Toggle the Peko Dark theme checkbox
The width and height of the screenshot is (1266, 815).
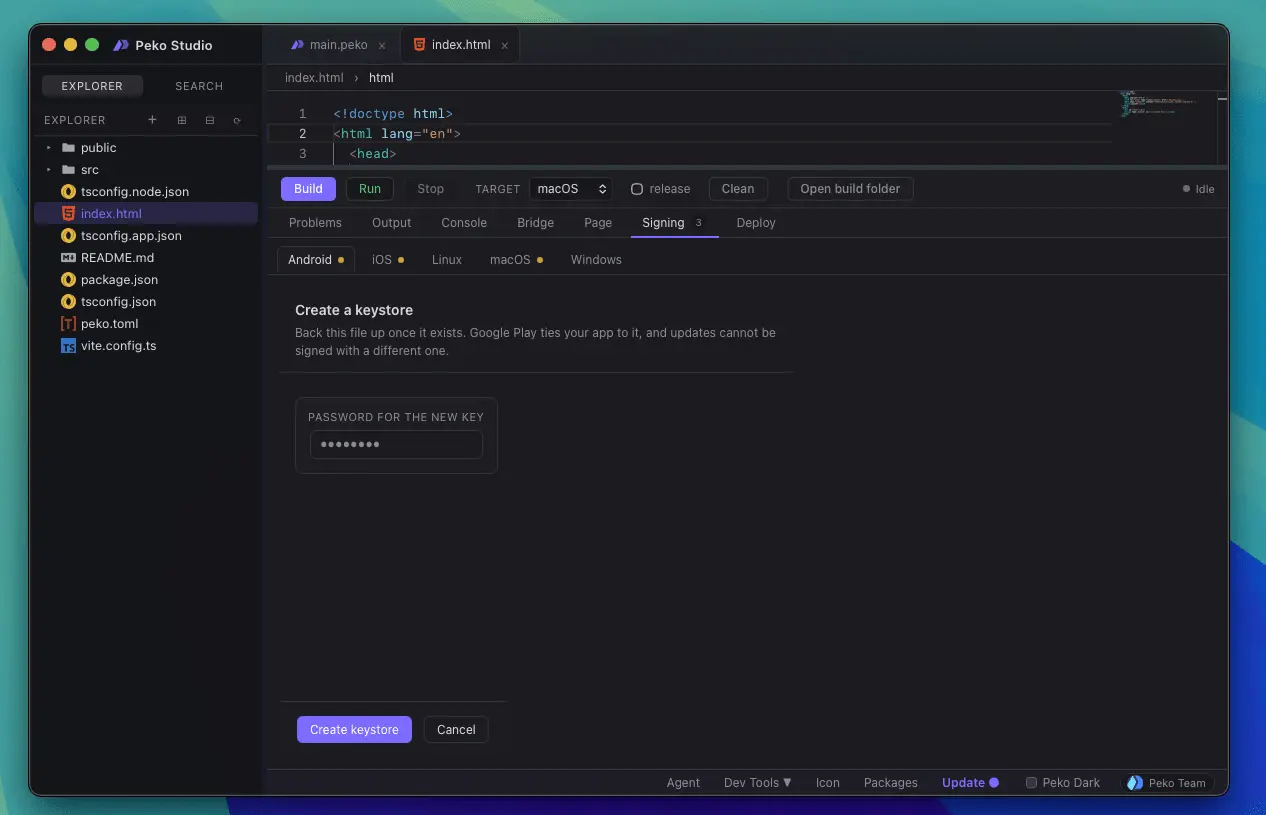point(1031,783)
